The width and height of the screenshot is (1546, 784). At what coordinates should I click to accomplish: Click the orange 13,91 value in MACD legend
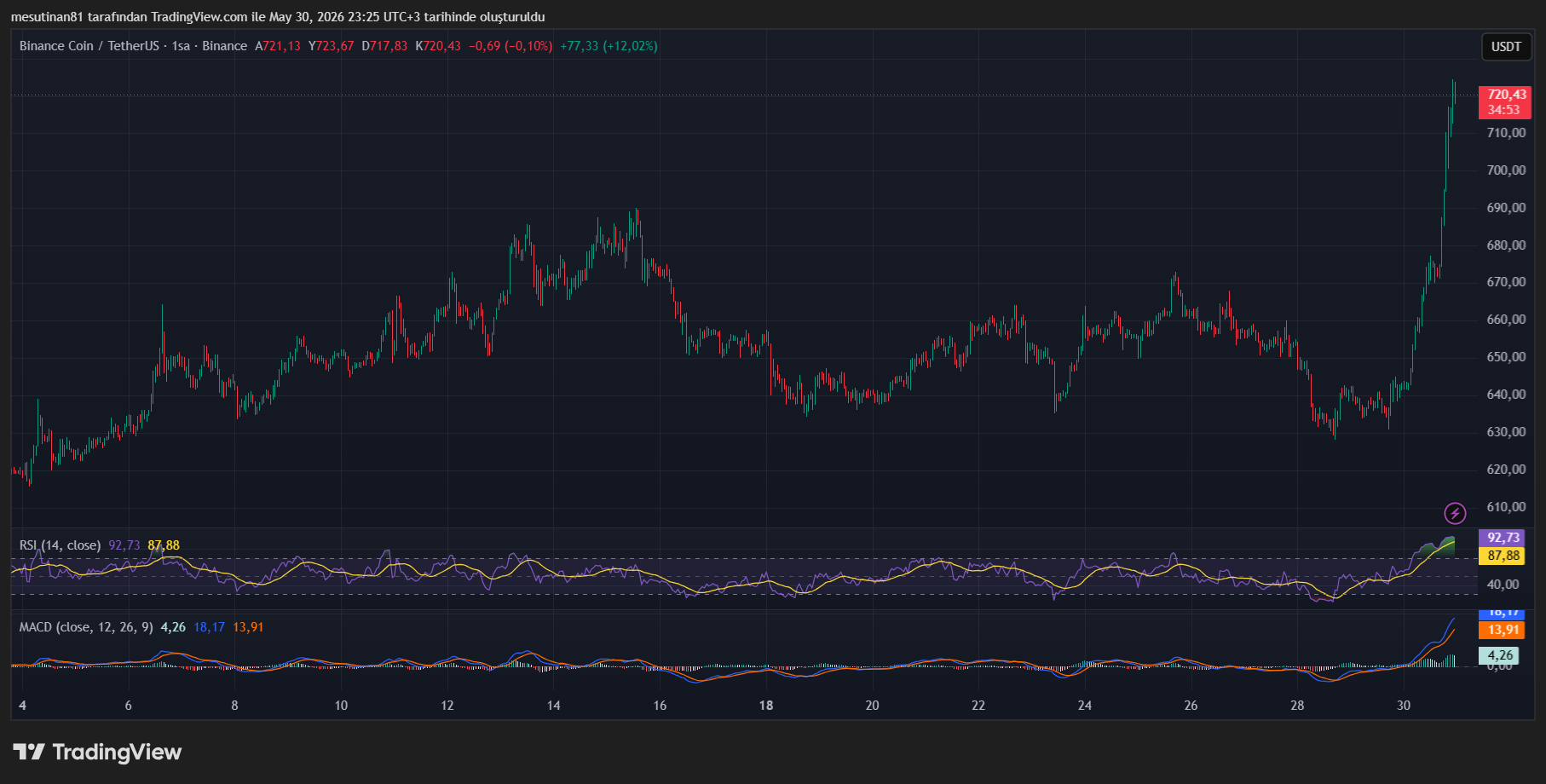coord(249,627)
